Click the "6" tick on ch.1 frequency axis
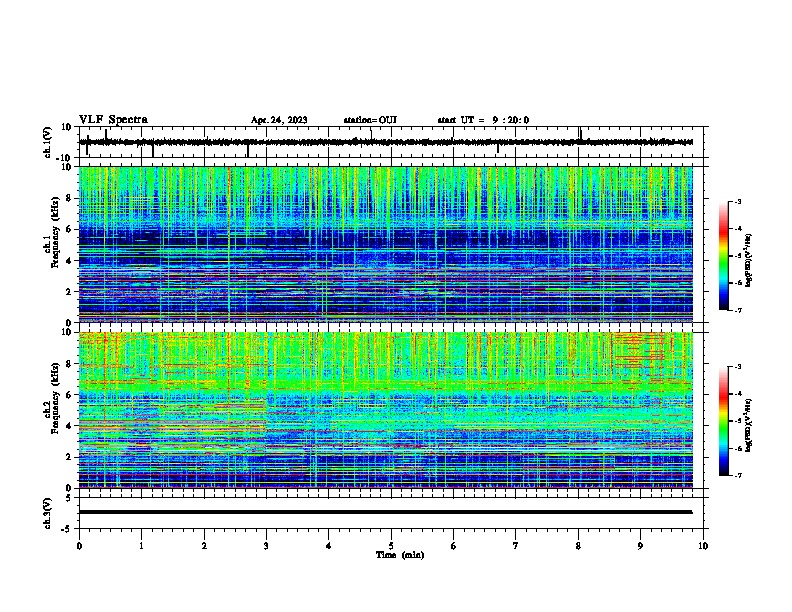The height and width of the screenshot is (612, 792). 71,229
